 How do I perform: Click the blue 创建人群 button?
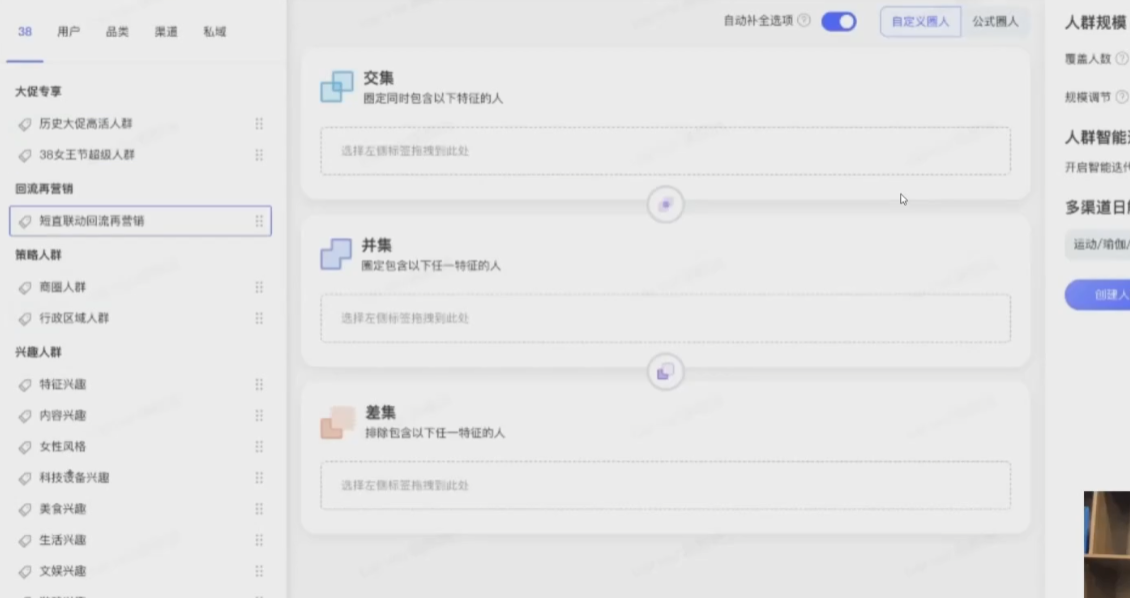click(1100, 295)
